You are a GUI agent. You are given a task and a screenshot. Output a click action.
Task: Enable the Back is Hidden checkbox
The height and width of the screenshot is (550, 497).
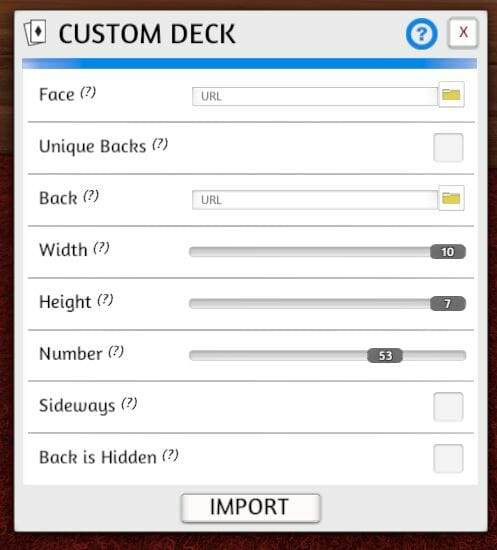click(x=448, y=458)
